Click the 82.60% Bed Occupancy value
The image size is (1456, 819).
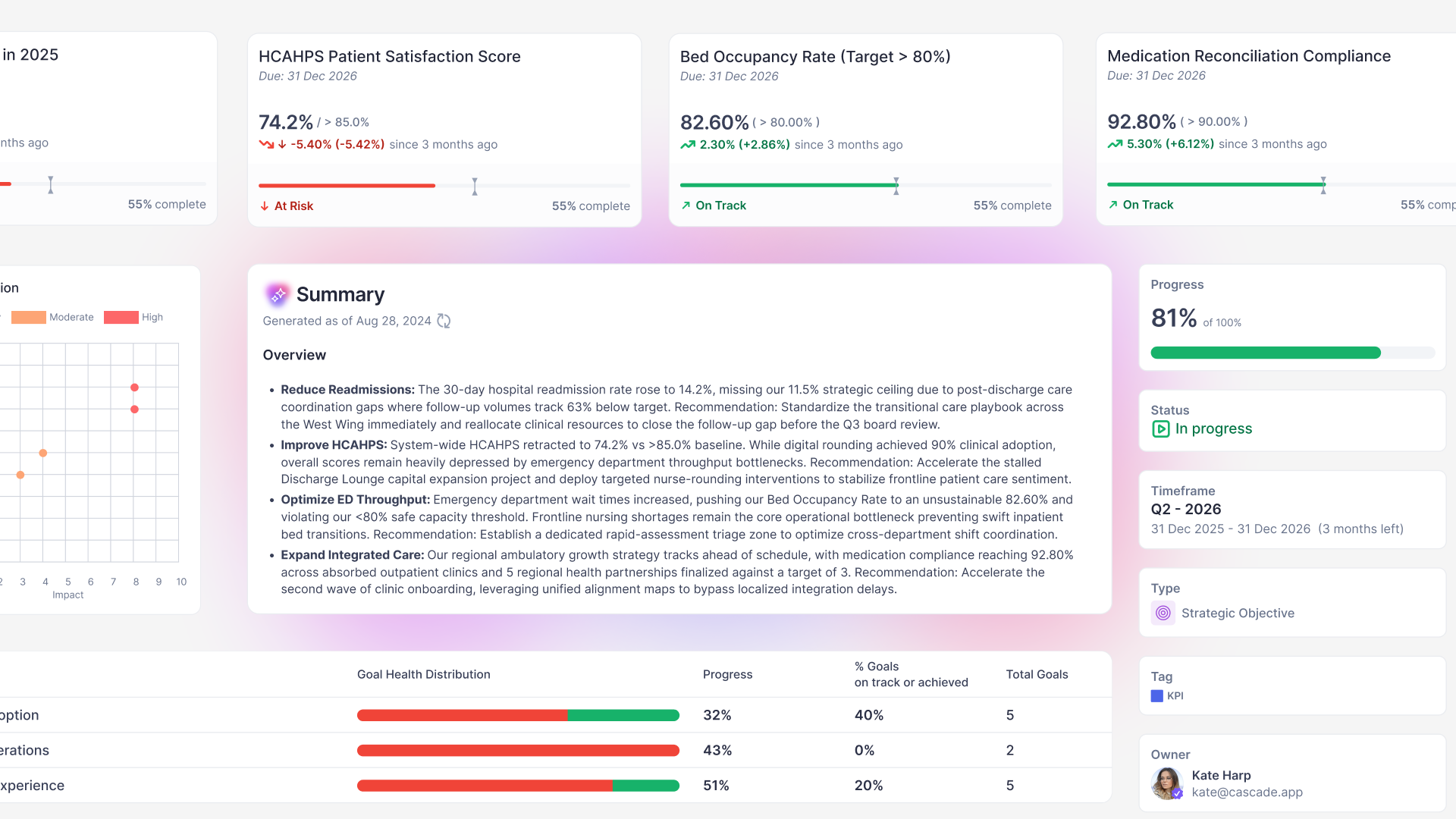tap(714, 123)
